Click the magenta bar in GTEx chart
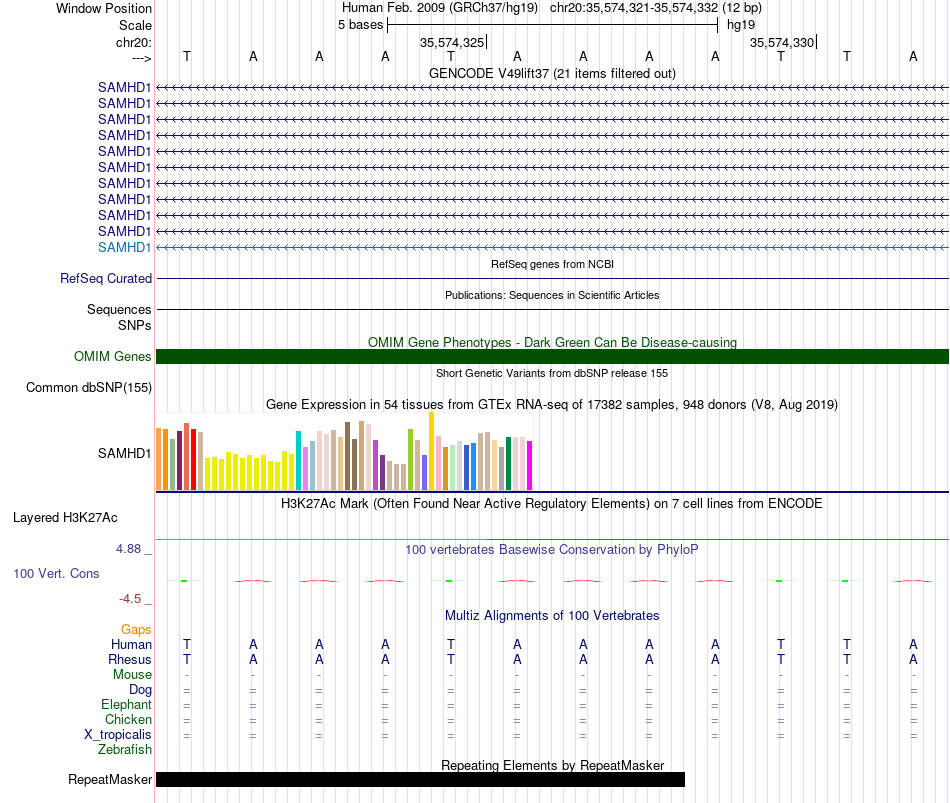This screenshot has width=950, height=803. (x=530, y=465)
